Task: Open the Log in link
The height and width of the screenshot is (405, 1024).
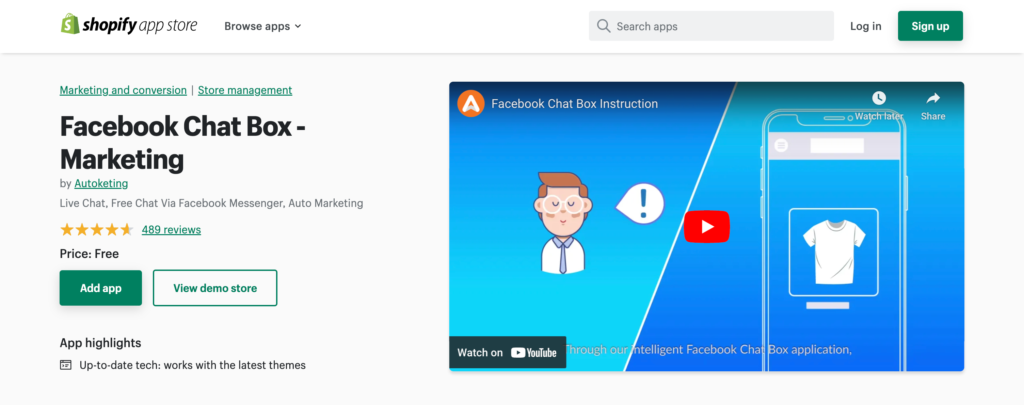Action: coord(865,26)
